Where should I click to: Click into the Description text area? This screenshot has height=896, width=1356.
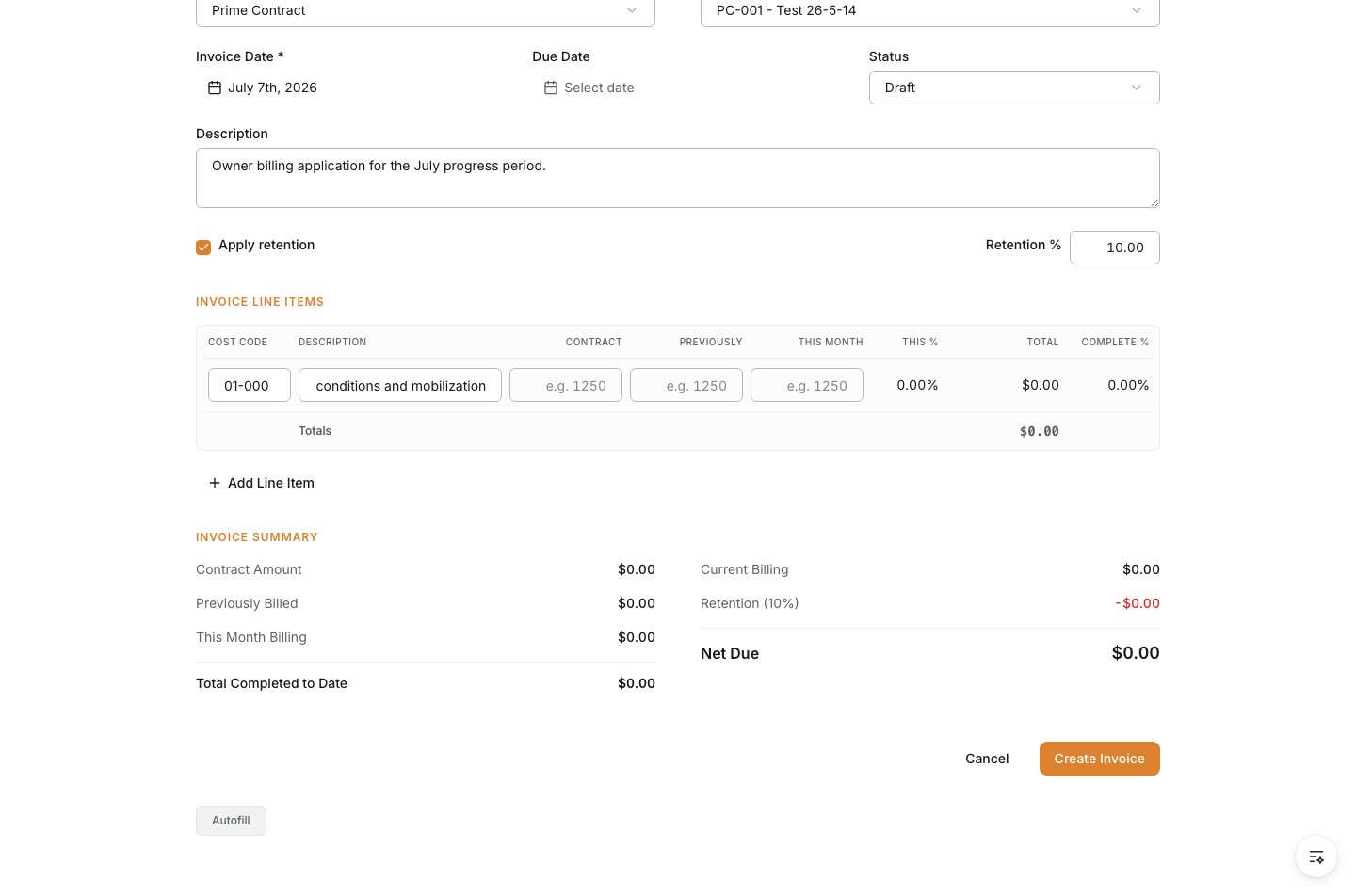[678, 178]
